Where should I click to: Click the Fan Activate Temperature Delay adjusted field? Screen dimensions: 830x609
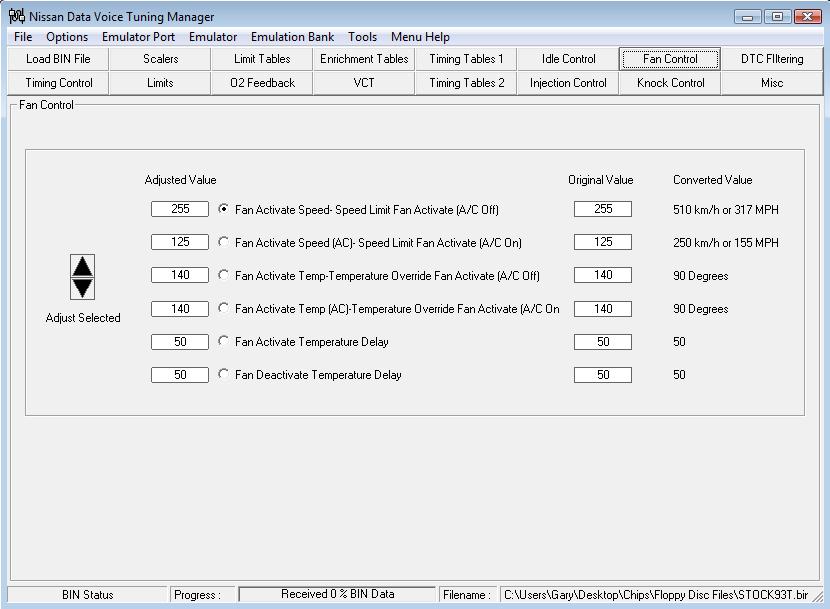180,342
